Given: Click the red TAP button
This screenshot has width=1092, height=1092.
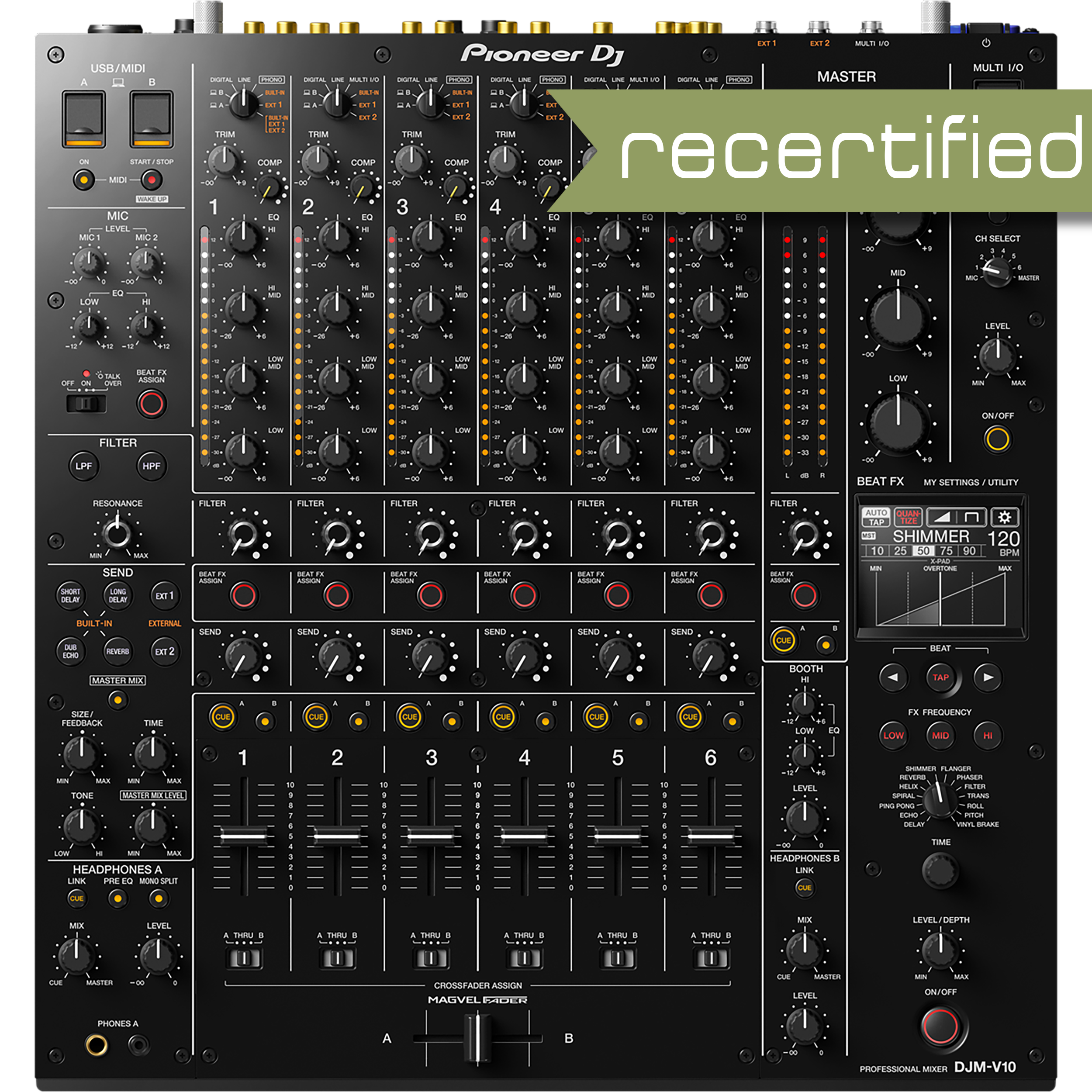Looking at the screenshot, I should [x=940, y=677].
